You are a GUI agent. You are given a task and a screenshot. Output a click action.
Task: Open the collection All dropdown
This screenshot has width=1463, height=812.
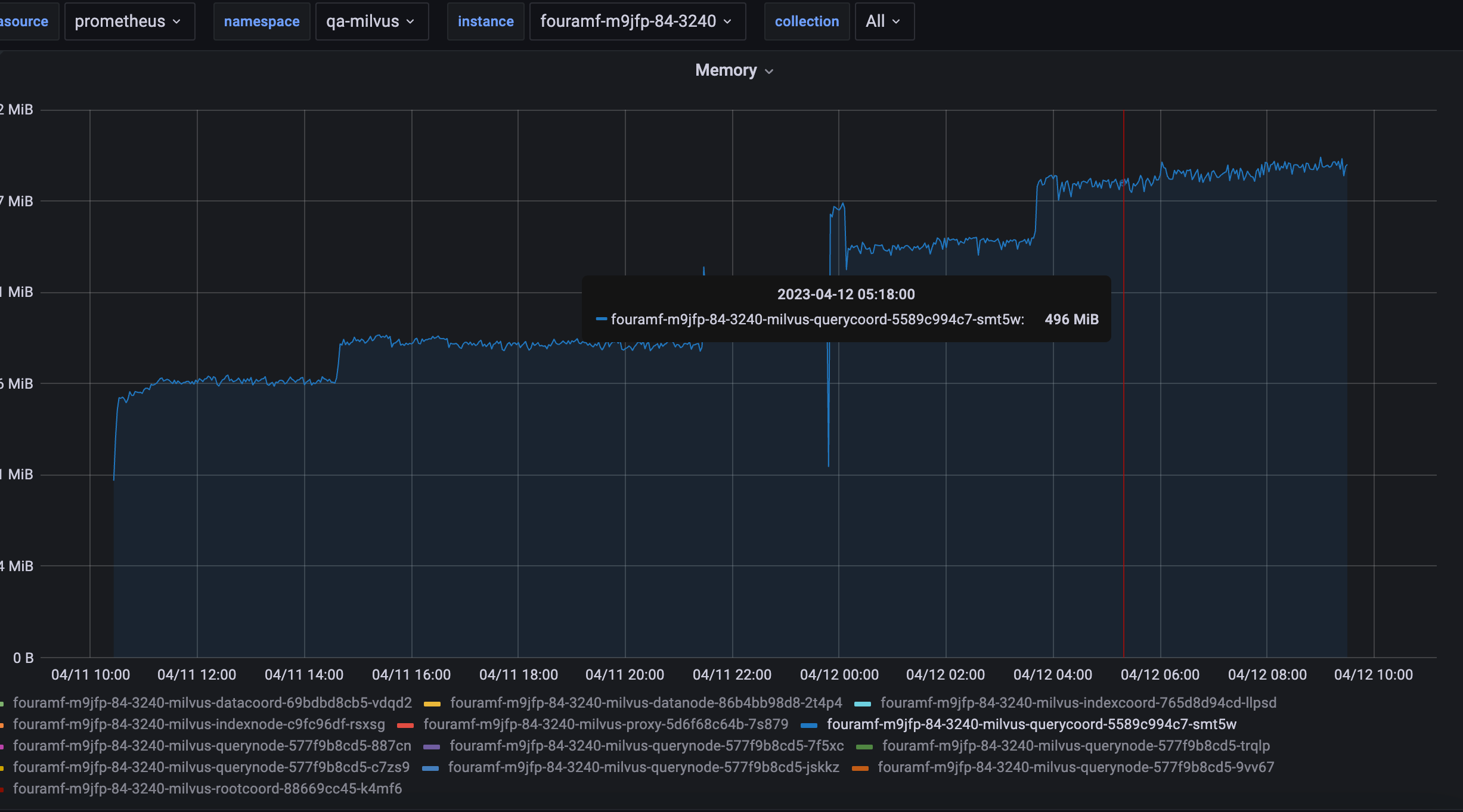tap(884, 21)
